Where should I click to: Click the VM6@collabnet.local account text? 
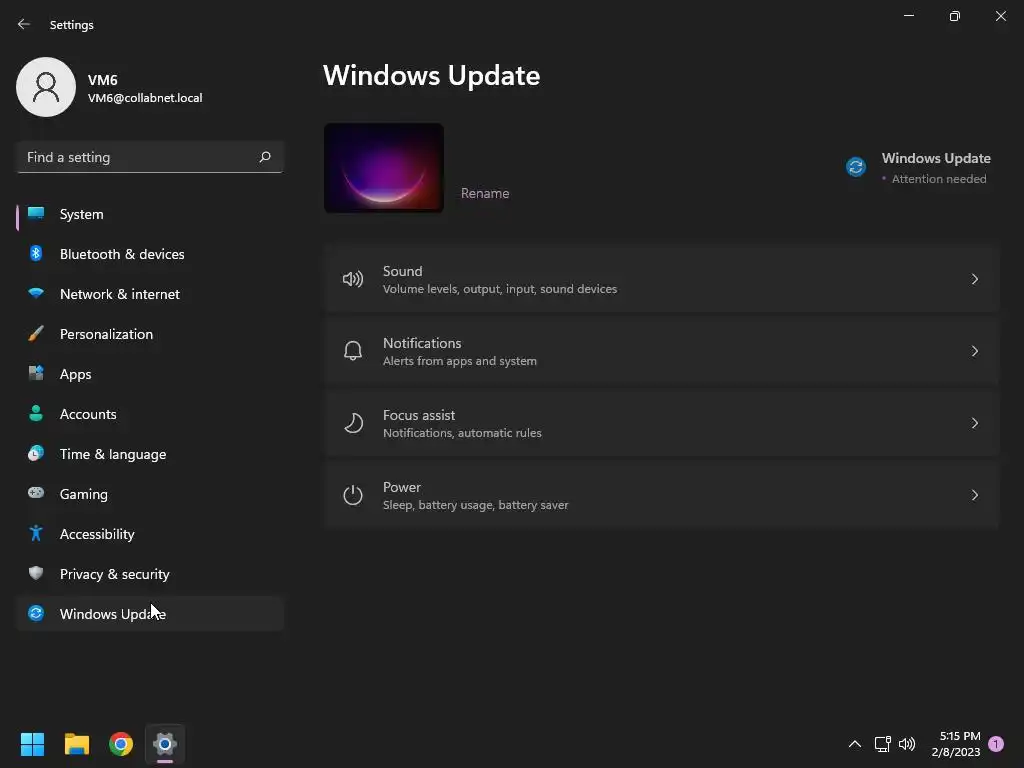point(145,98)
